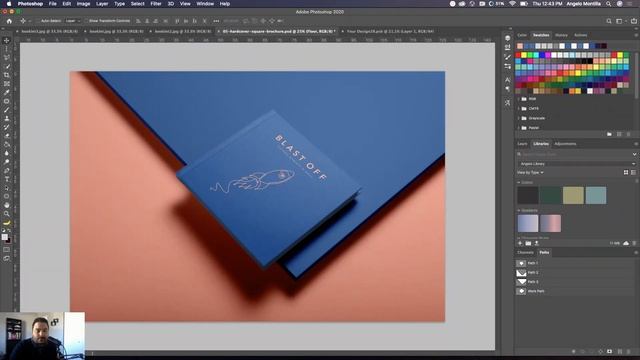Viewport: 640px width, 360px height.
Task: Select the Crop tool
Action: tap(7, 75)
